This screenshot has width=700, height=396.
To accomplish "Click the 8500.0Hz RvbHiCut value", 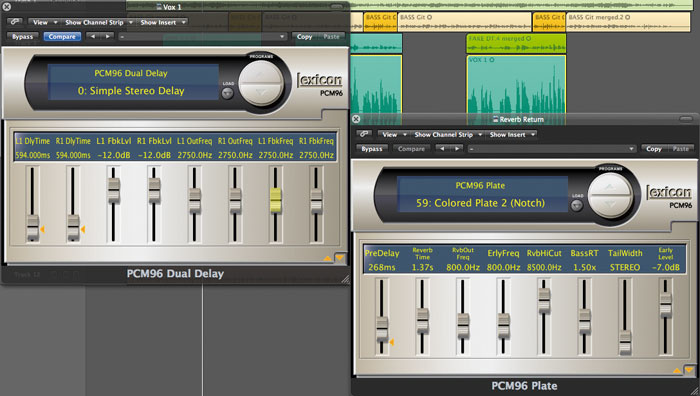I will pos(544,267).
